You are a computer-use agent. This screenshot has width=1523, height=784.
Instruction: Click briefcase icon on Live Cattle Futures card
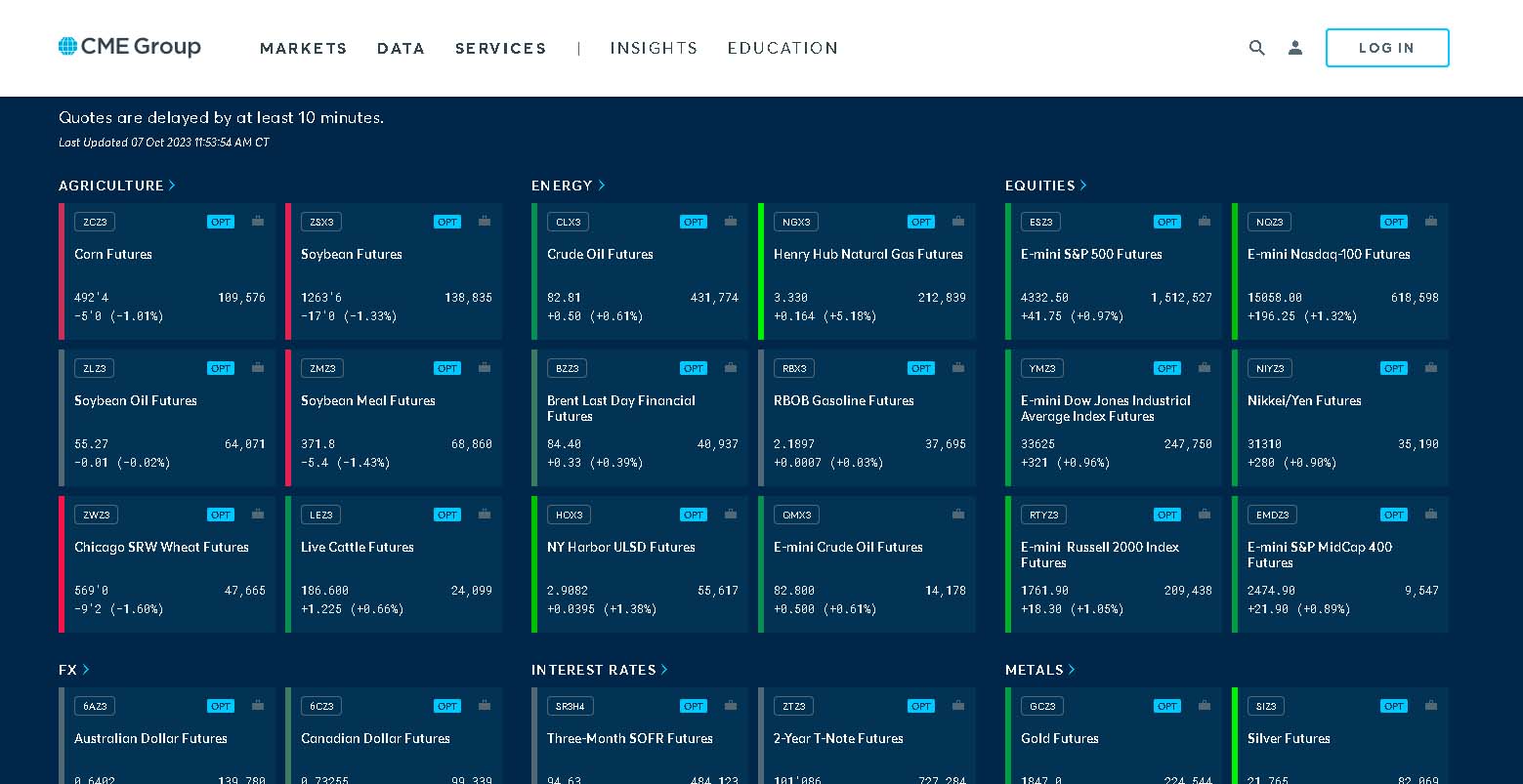point(485,515)
